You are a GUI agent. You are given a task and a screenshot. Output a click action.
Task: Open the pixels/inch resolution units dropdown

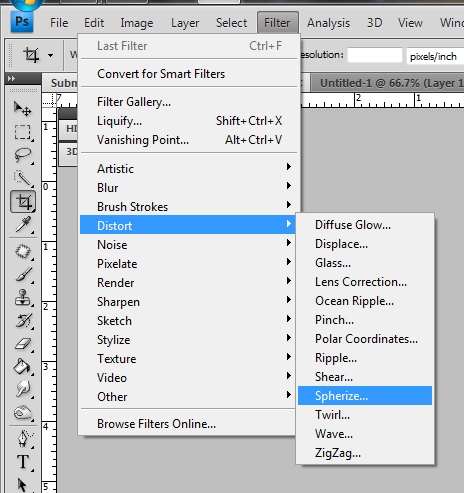435,56
